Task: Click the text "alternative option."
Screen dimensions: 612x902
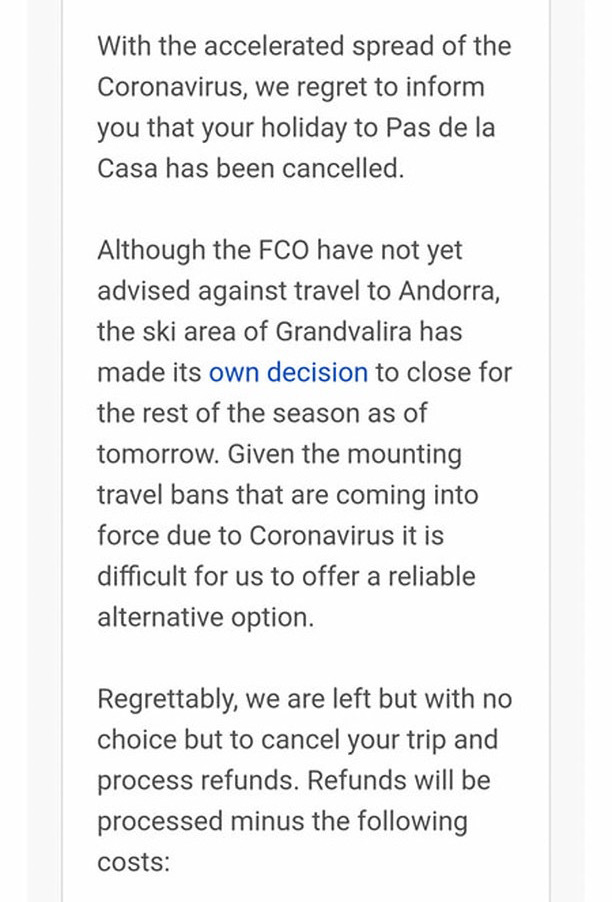Action: pos(206,617)
